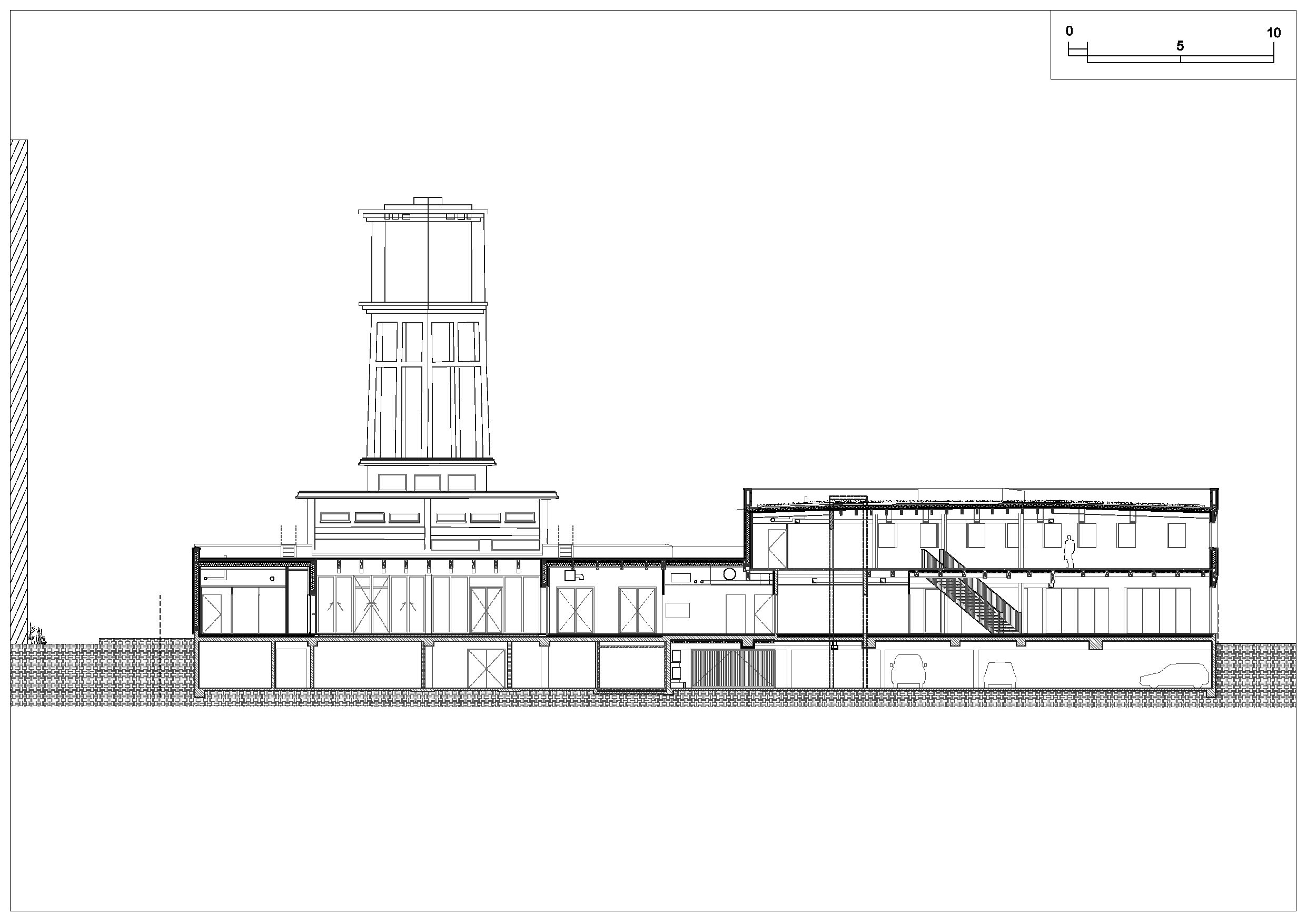Click the middle car in the basement garage

click(x=1000, y=674)
